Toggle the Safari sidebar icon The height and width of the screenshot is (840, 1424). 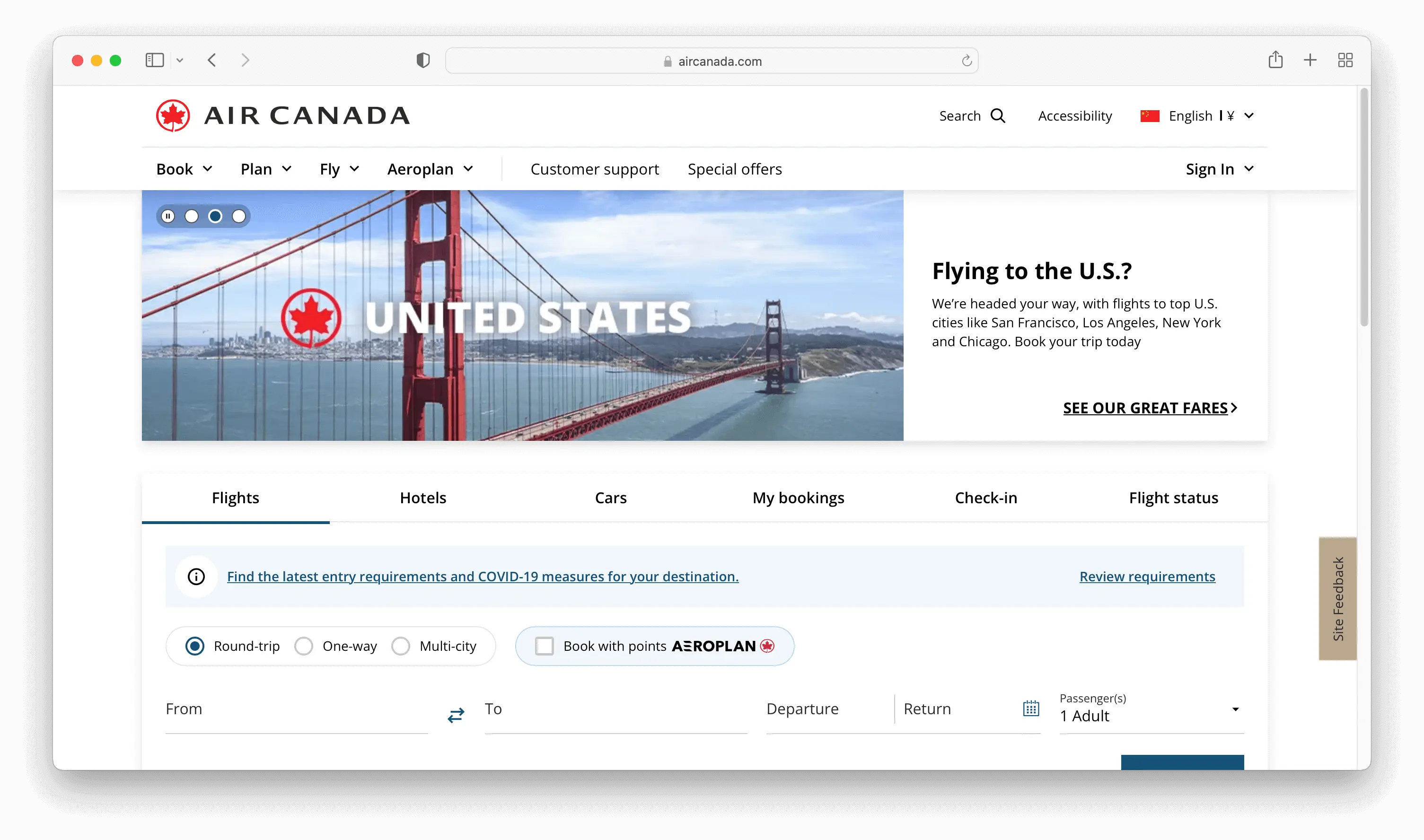155,60
